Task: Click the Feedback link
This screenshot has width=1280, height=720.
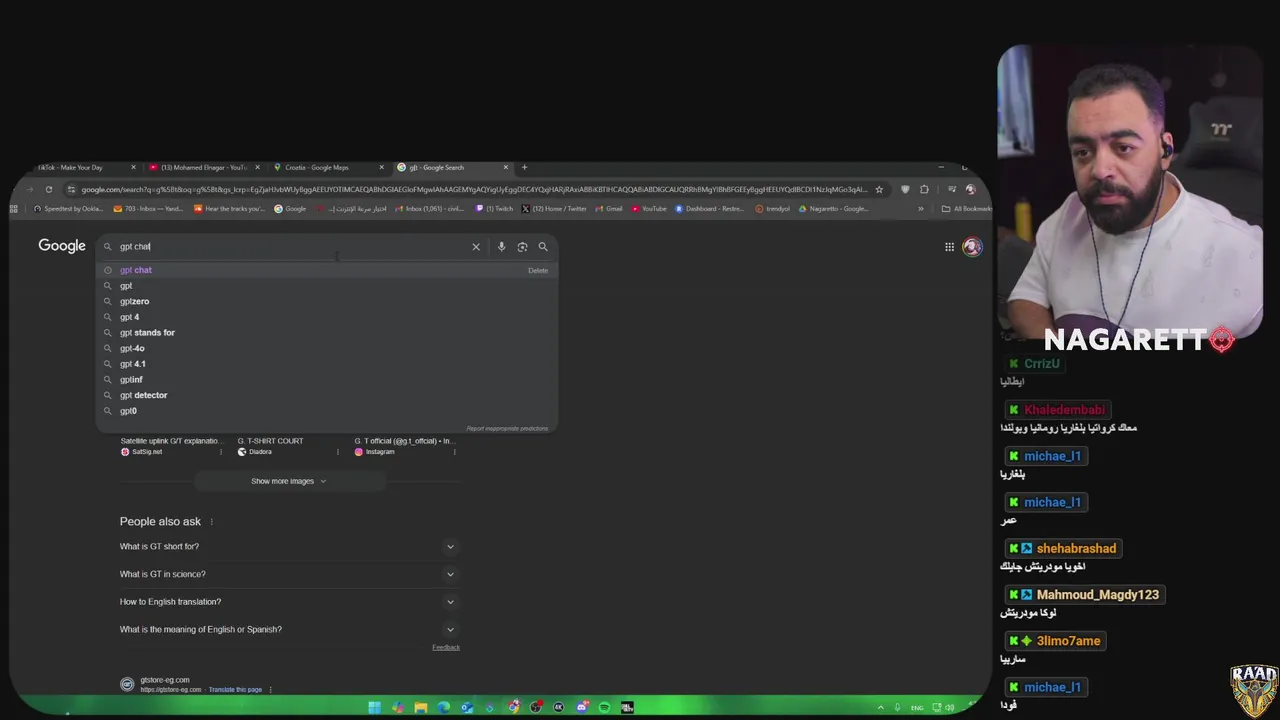Action: tap(446, 647)
